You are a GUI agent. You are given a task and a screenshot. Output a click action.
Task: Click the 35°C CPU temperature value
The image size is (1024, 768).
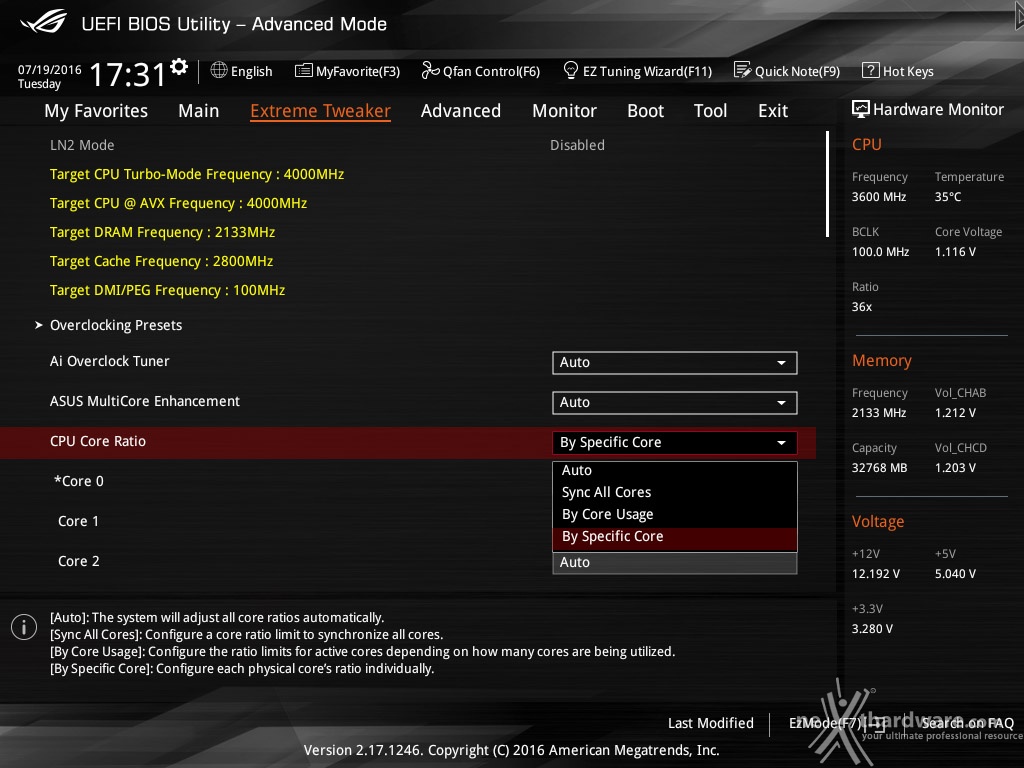948,197
